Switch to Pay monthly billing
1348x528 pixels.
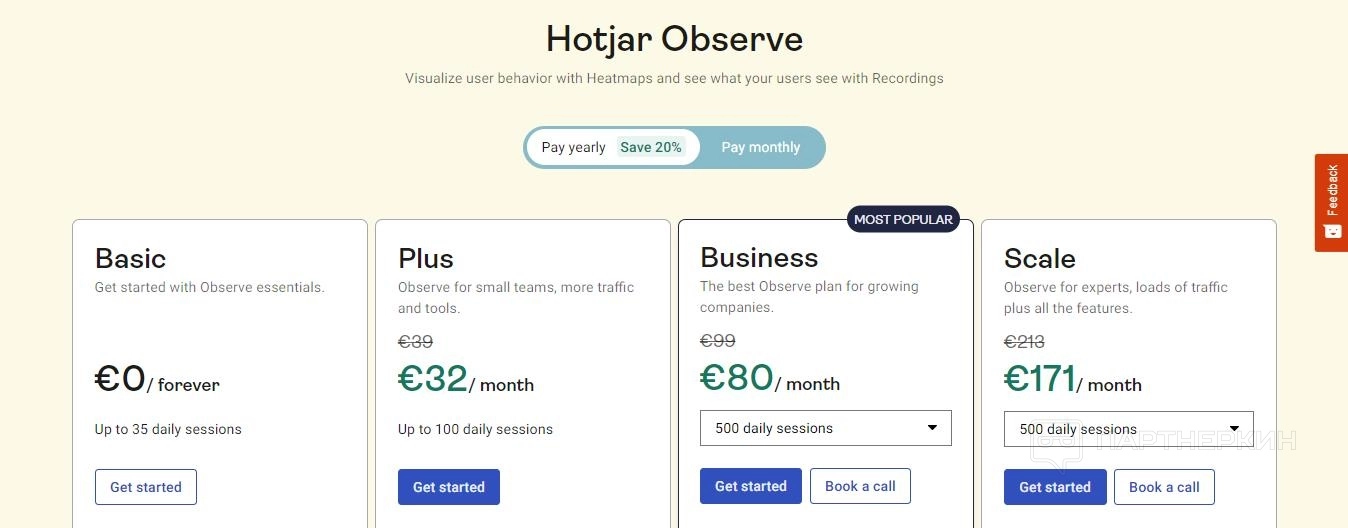click(x=760, y=147)
